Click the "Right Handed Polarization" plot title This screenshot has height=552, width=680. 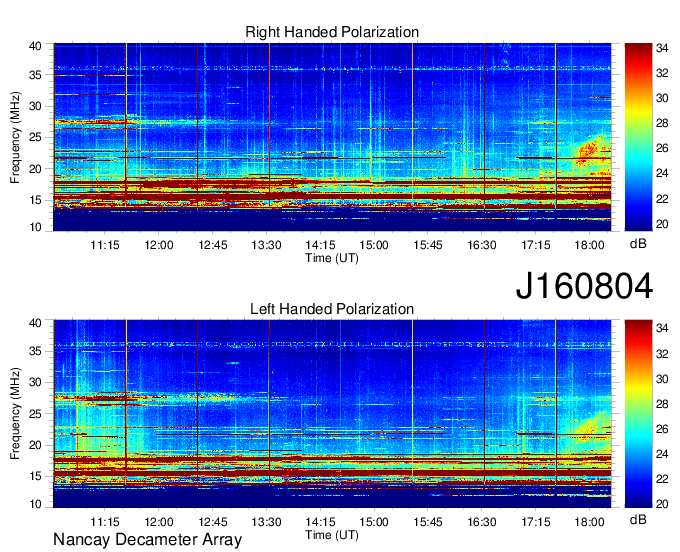(332, 32)
